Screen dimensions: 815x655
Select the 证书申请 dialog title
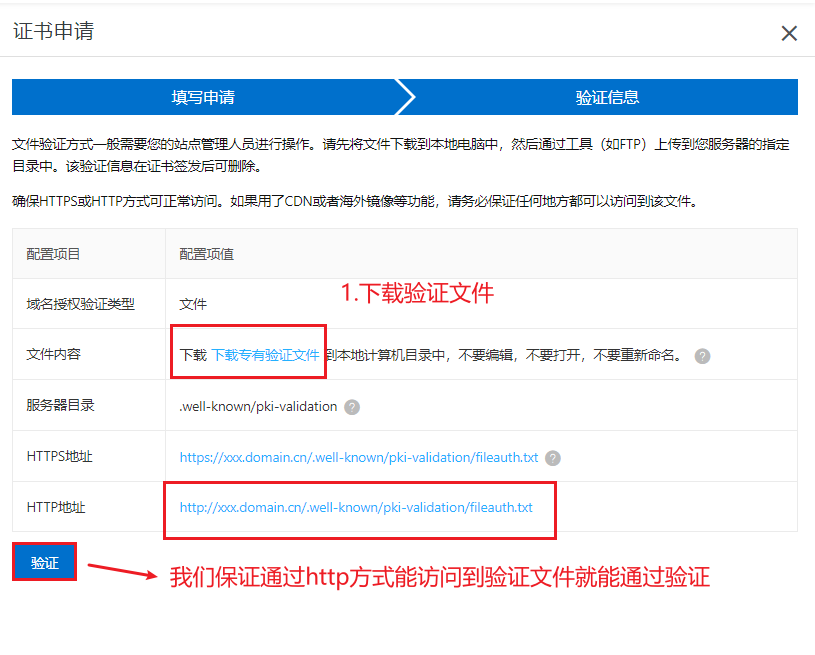pyautogui.click(x=54, y=31)
